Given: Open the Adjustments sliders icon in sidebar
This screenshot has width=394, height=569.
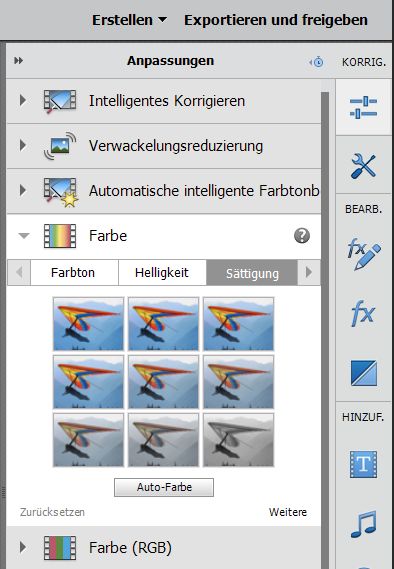Looking at the screenshot, I should click(x=364, y=107).
